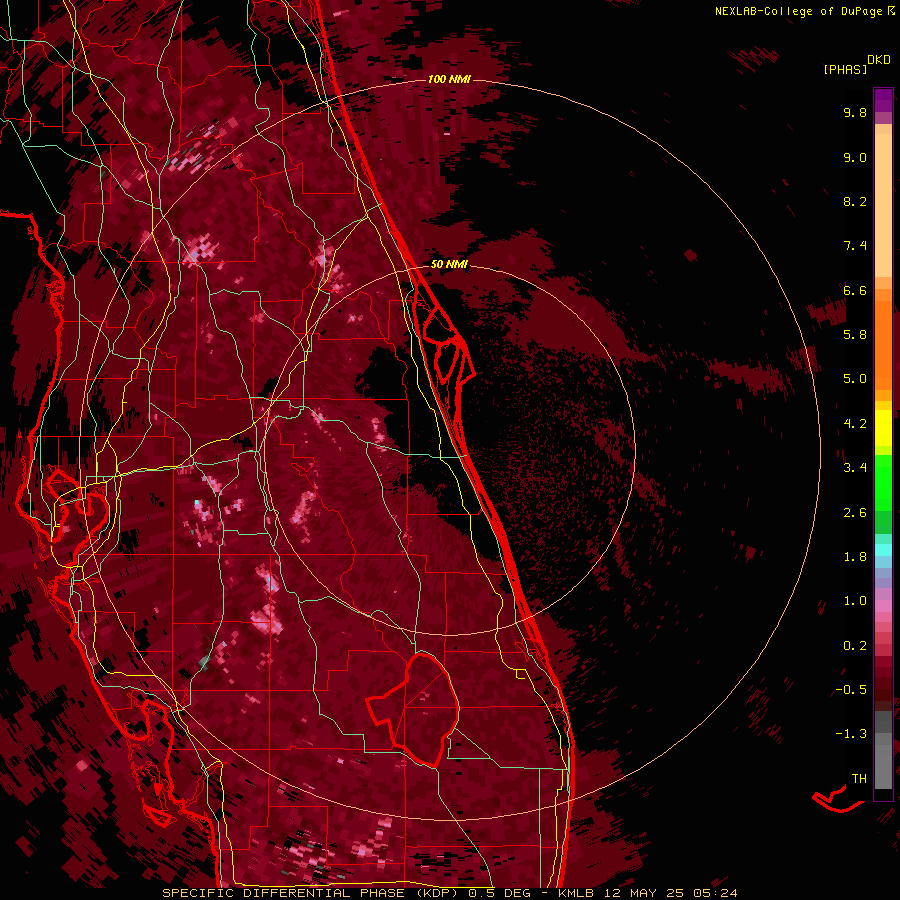
Task: Pick the cyan color bar segment
Action: point(883,550)
